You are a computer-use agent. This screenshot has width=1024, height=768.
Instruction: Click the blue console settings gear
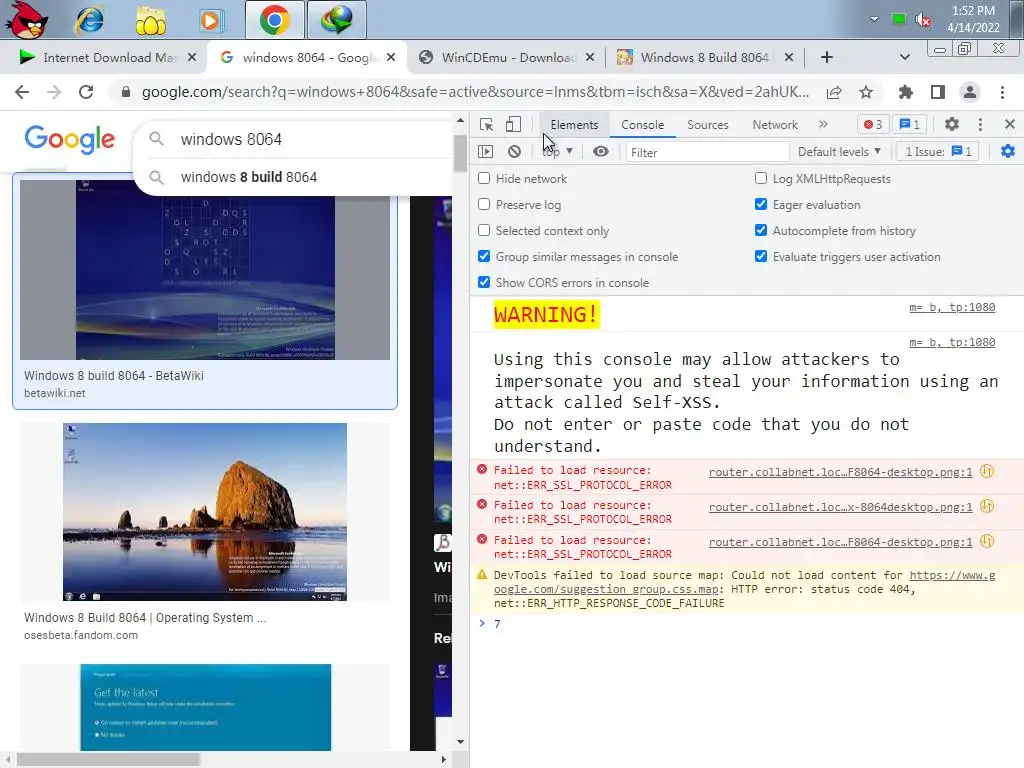tap(1008, 152)
